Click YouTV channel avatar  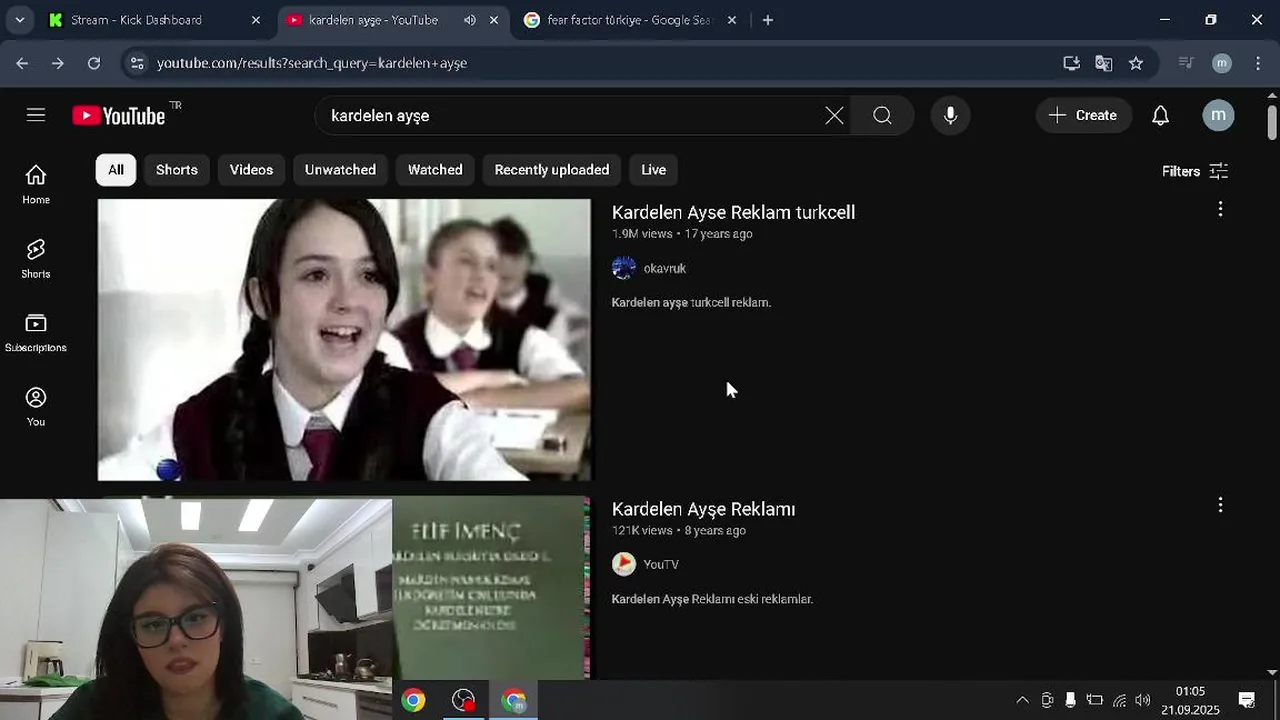tap(624, 564)
